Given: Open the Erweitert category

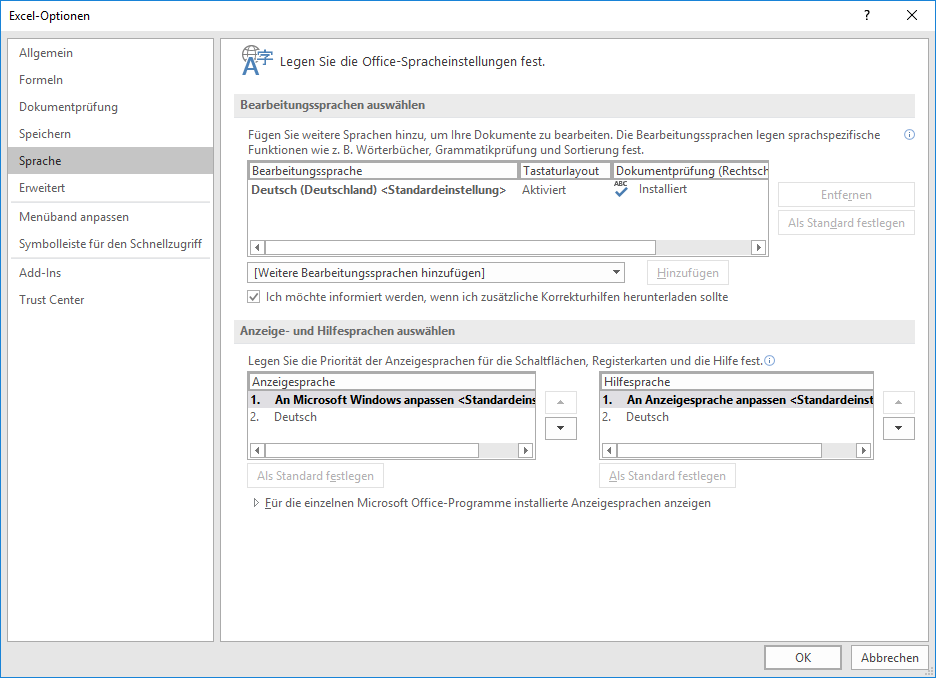Looking at the screenshot, I should pos(110,187).
